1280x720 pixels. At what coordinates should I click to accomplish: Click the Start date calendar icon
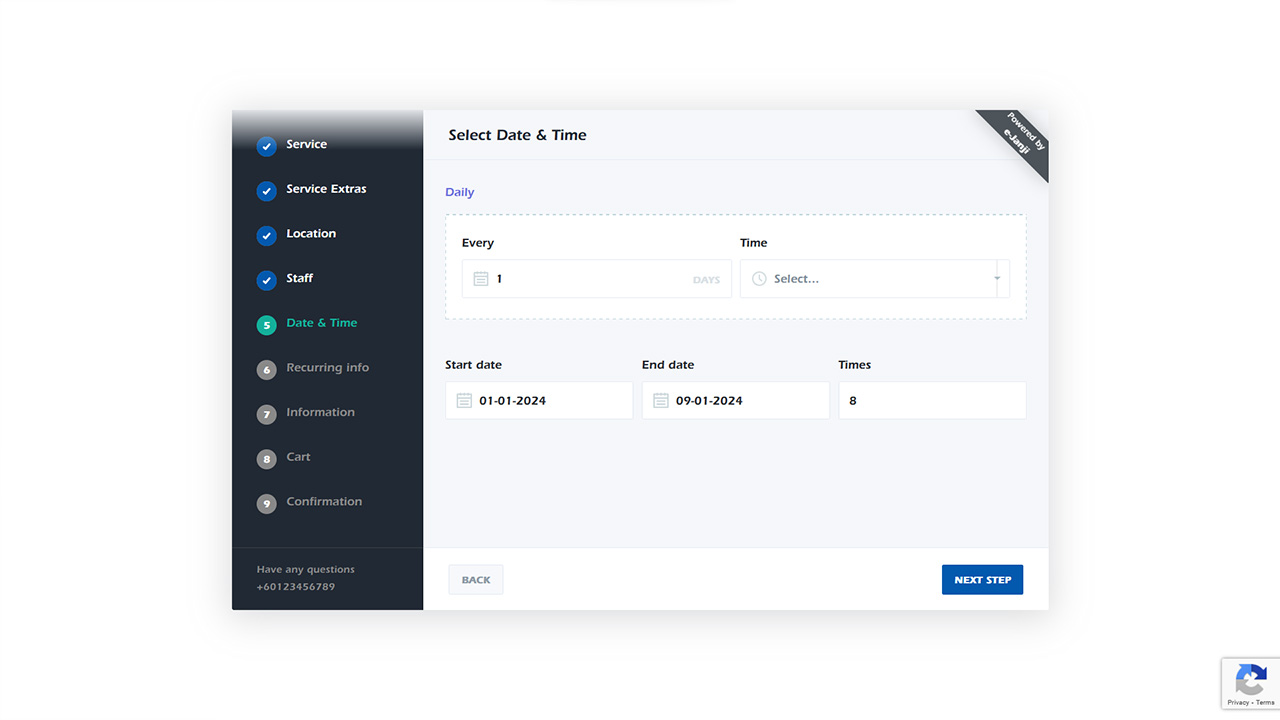(x=464, y=401)
